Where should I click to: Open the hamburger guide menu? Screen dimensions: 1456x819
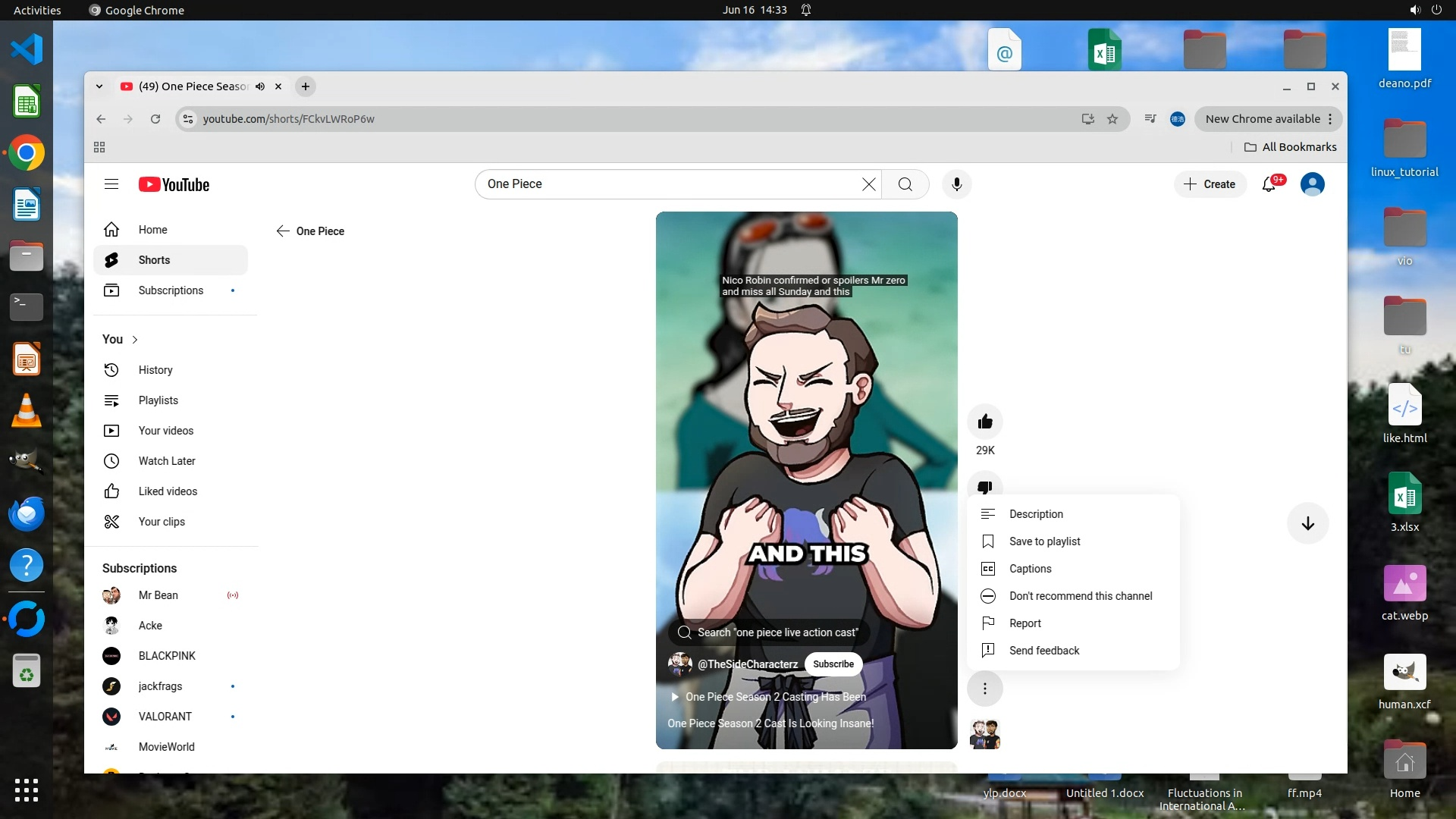pos(111,184)
